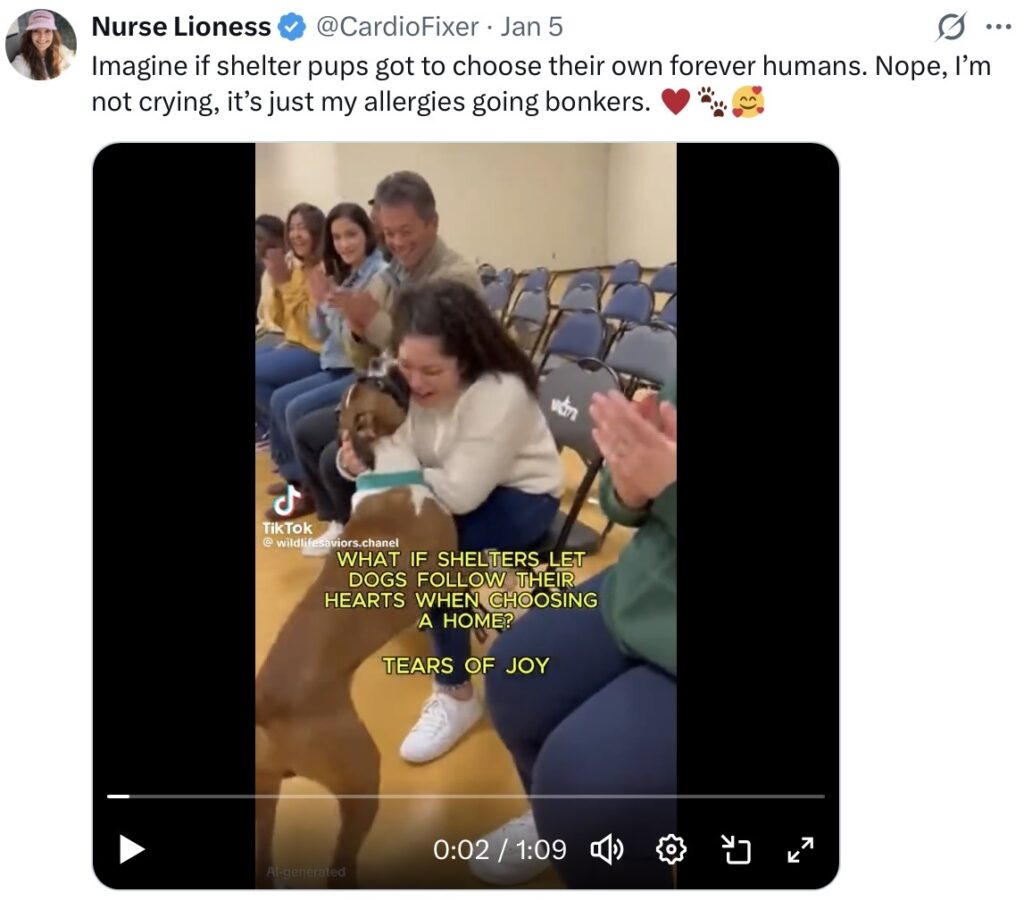Open the @CardioFixer handle link

pyautogui.click(x=397, y=27)
